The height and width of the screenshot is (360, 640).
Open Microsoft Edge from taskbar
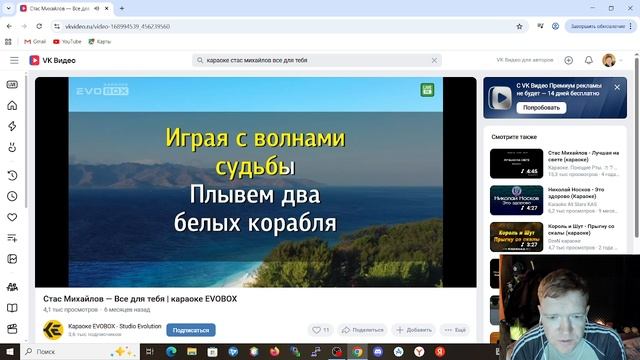[171, 351]
